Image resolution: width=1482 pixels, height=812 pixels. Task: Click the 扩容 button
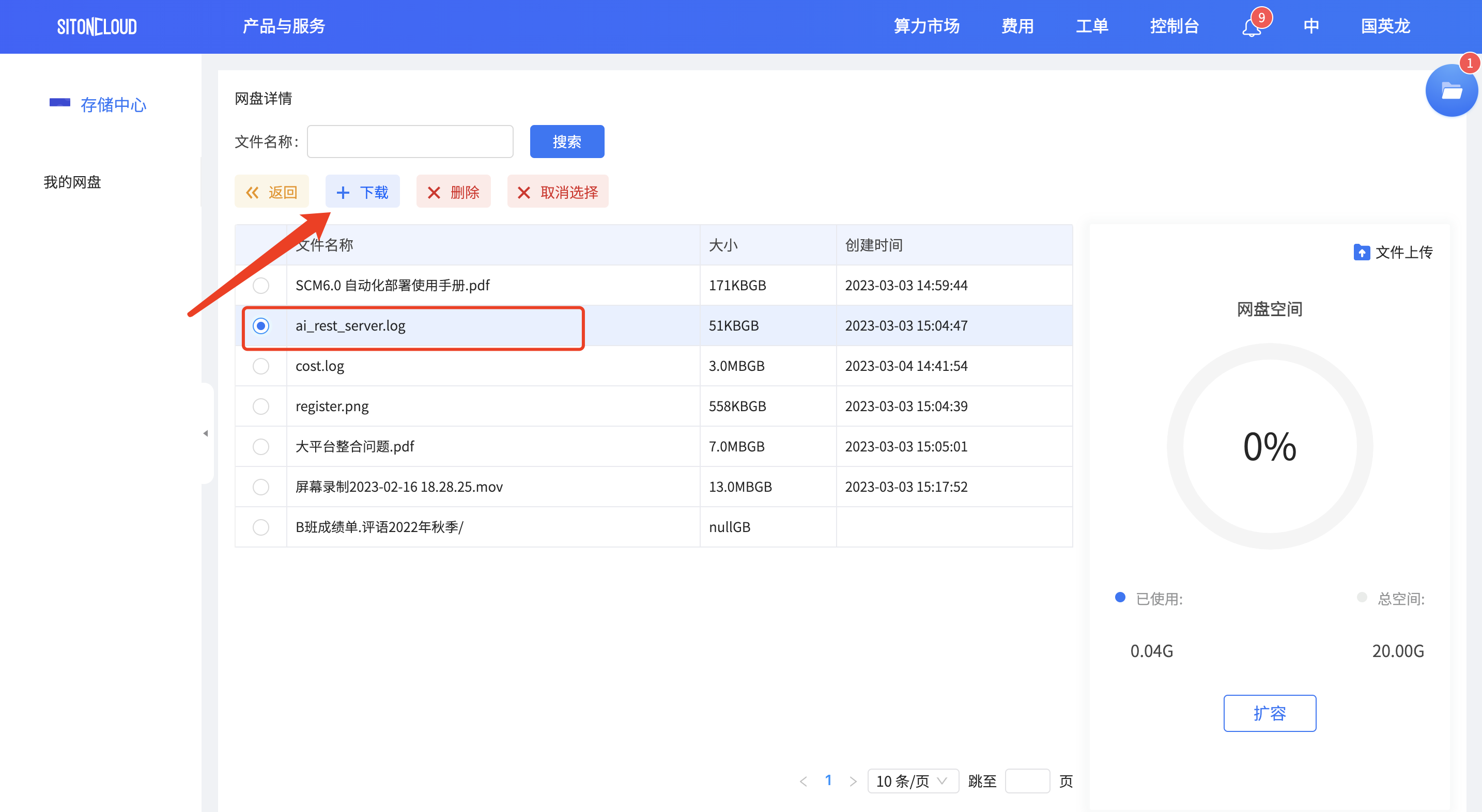1270,713
